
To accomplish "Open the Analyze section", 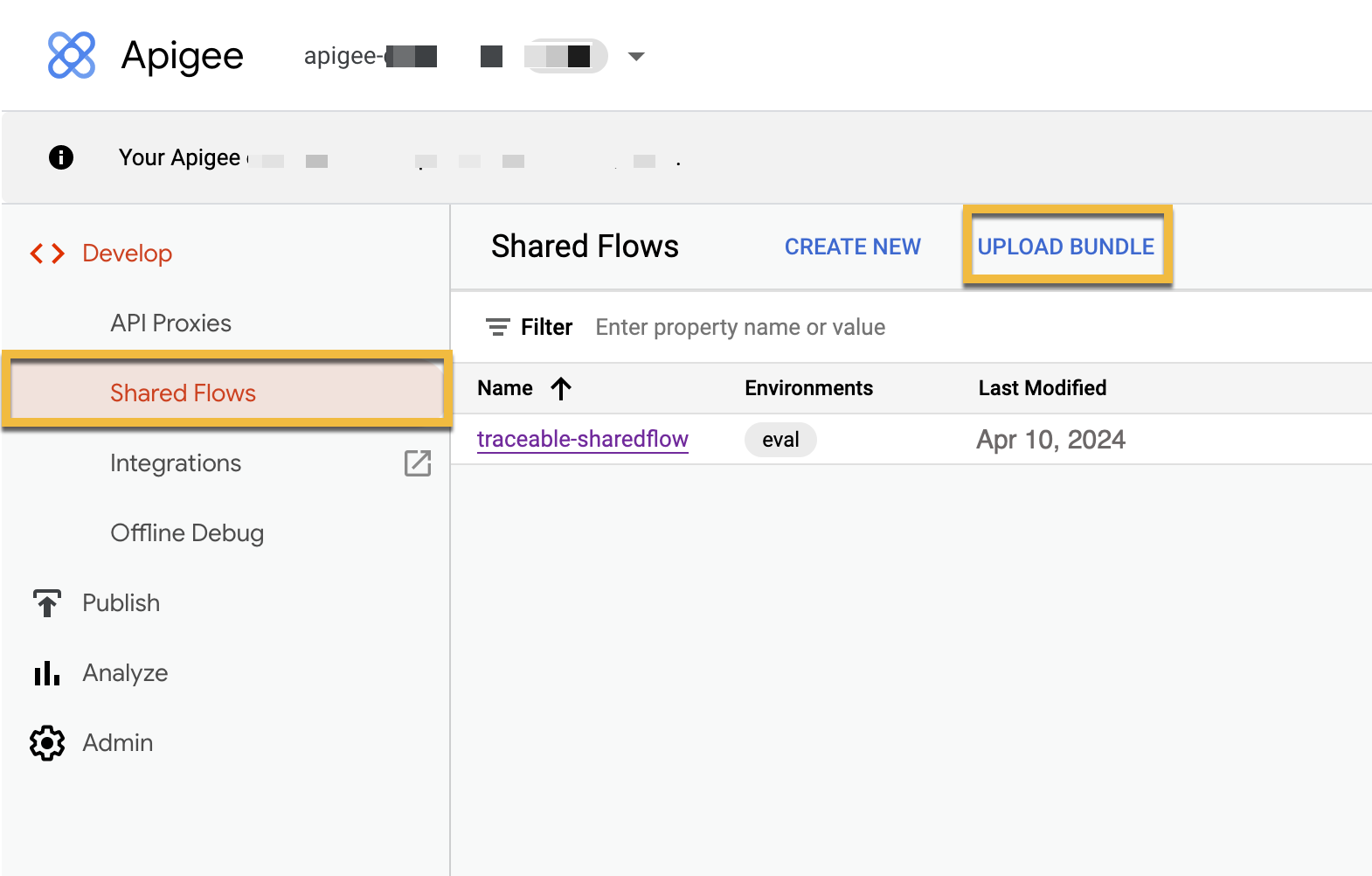I will coord(125,673).
